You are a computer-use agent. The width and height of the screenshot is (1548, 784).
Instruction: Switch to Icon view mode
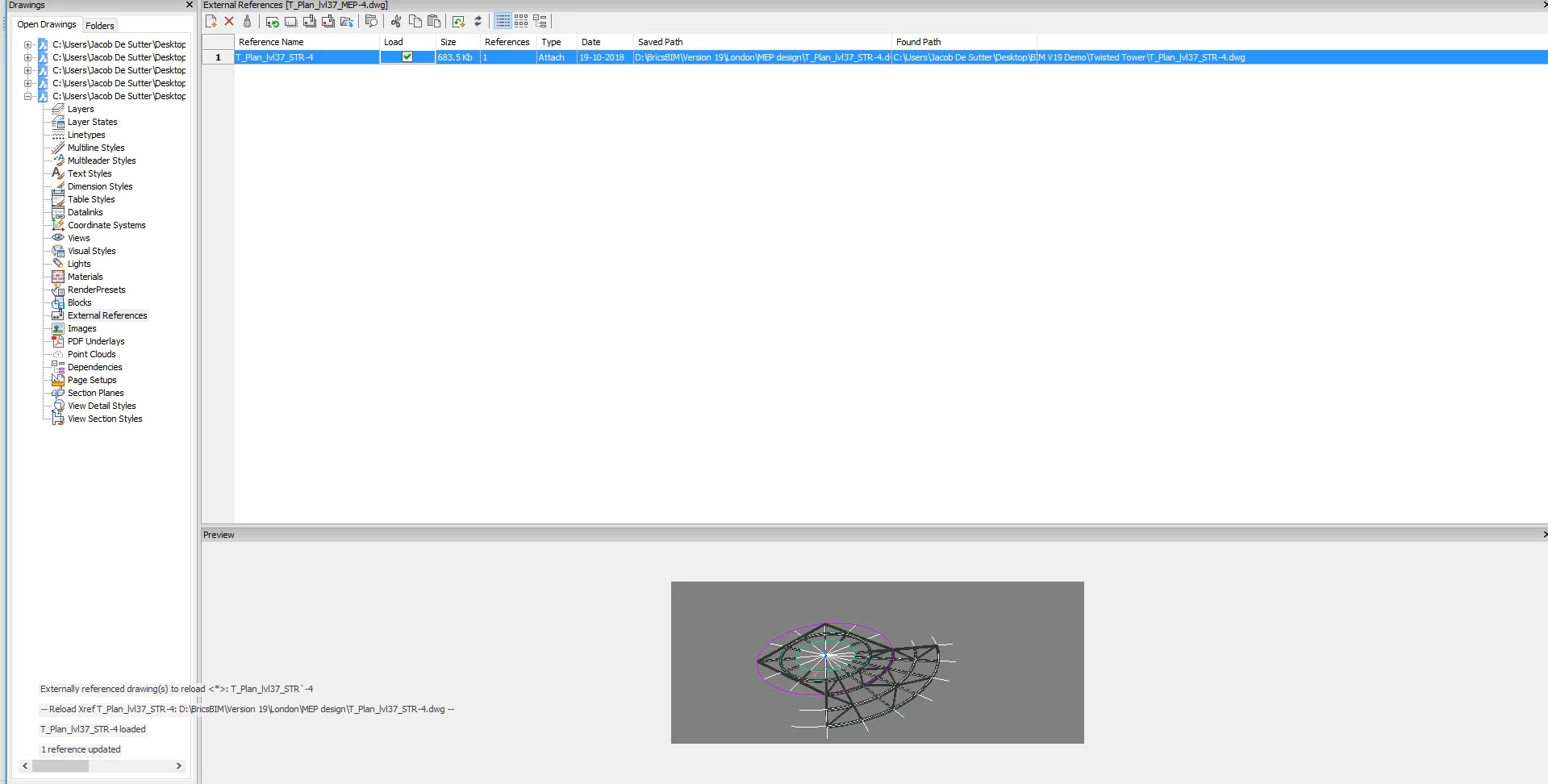coord(521,22)
